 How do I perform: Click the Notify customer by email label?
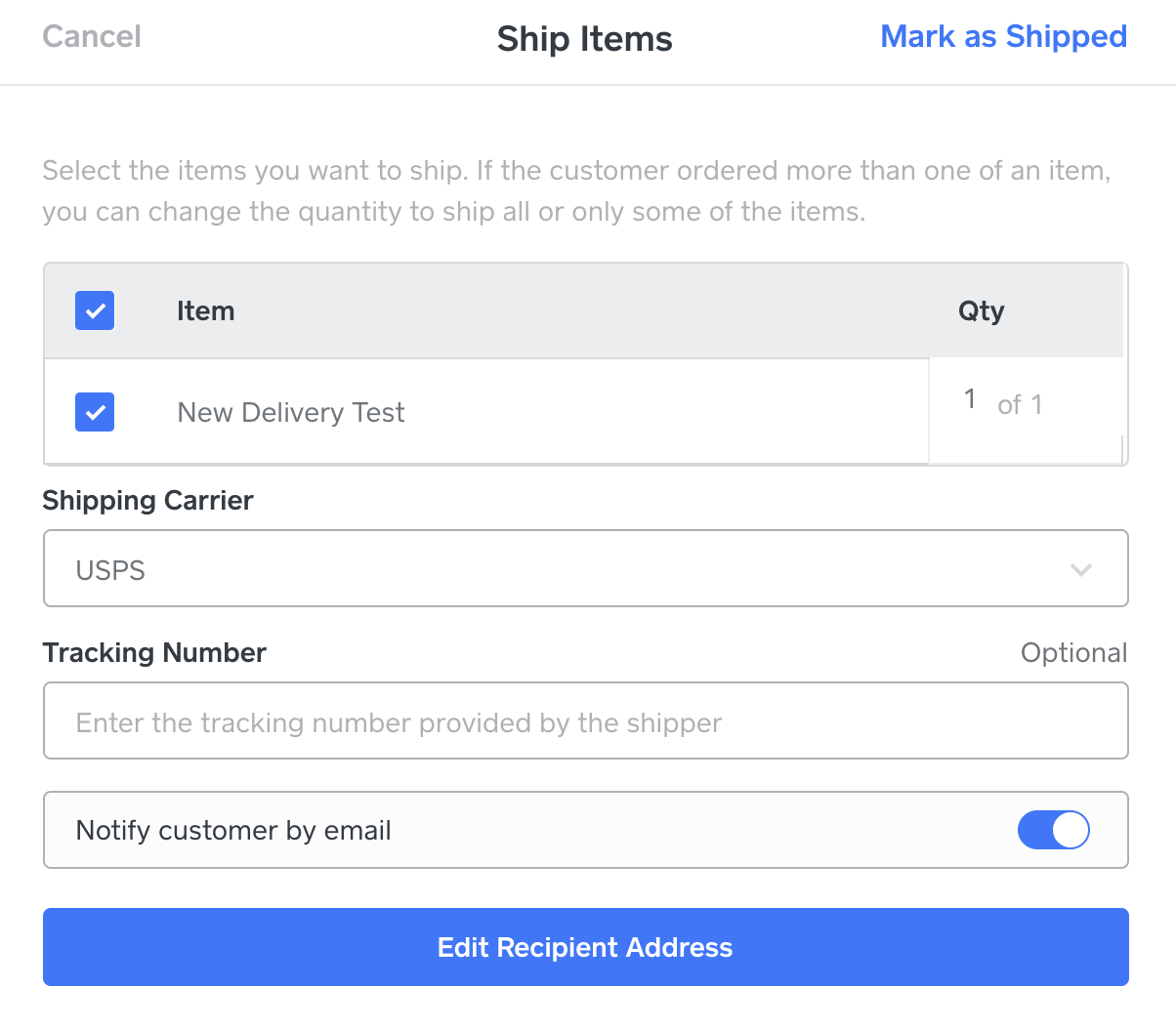click(233, 831)
